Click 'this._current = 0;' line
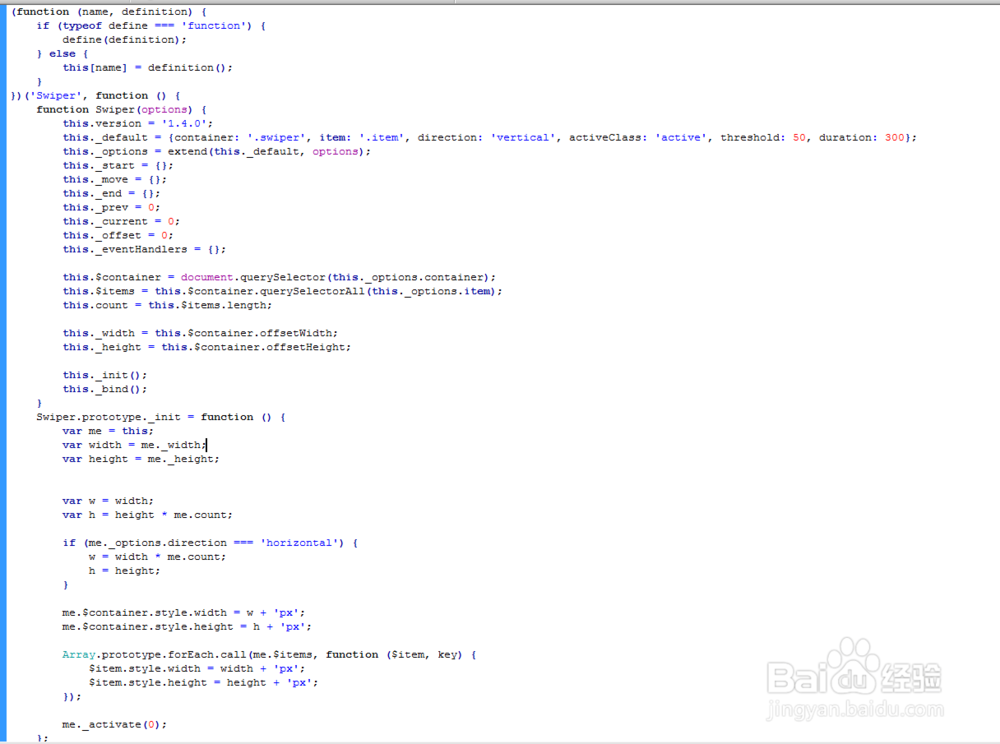The height and width of the screenshot is (744, 1000). click(121, 222)
